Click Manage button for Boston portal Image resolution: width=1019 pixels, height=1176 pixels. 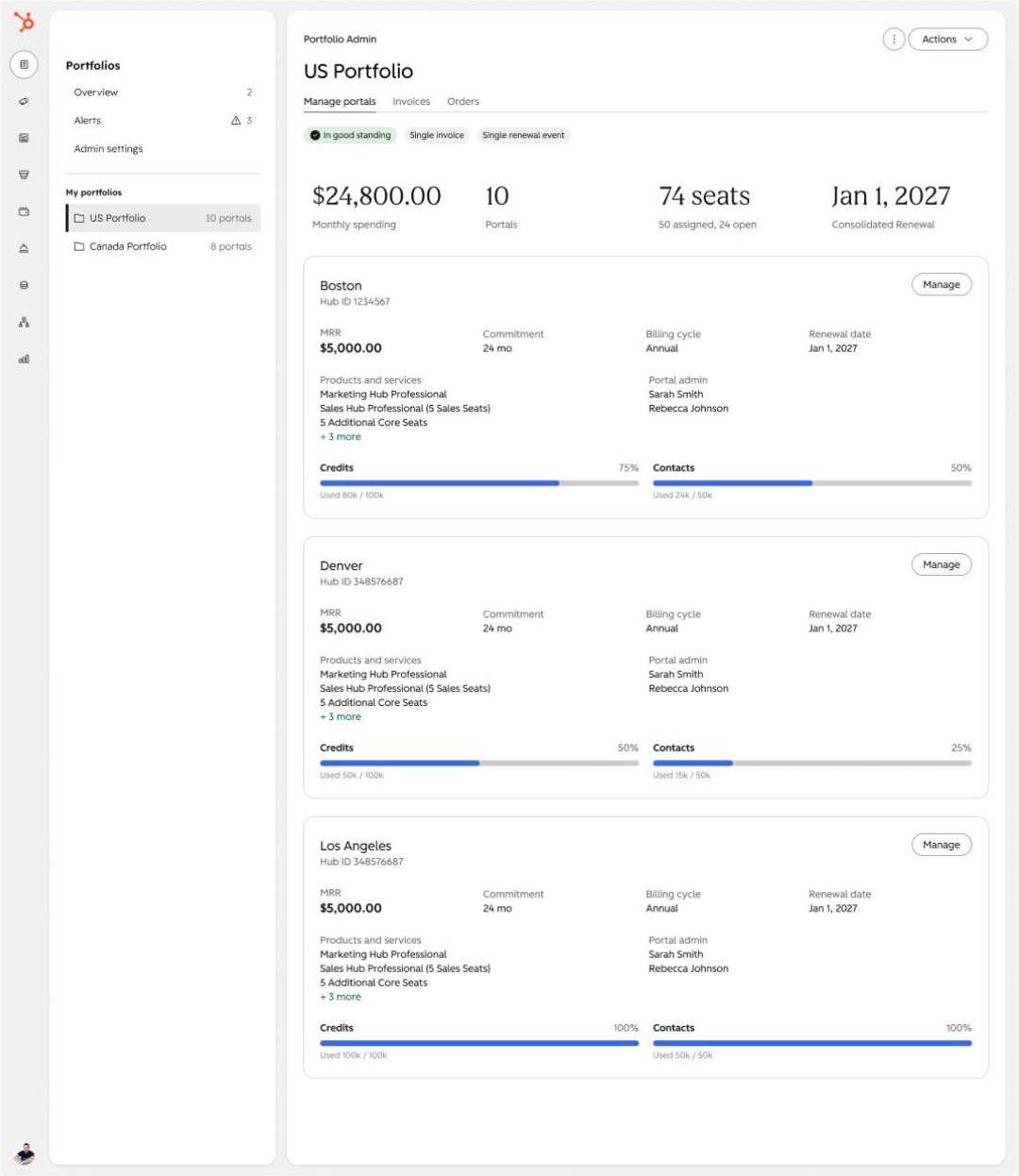tap(942, 284)
